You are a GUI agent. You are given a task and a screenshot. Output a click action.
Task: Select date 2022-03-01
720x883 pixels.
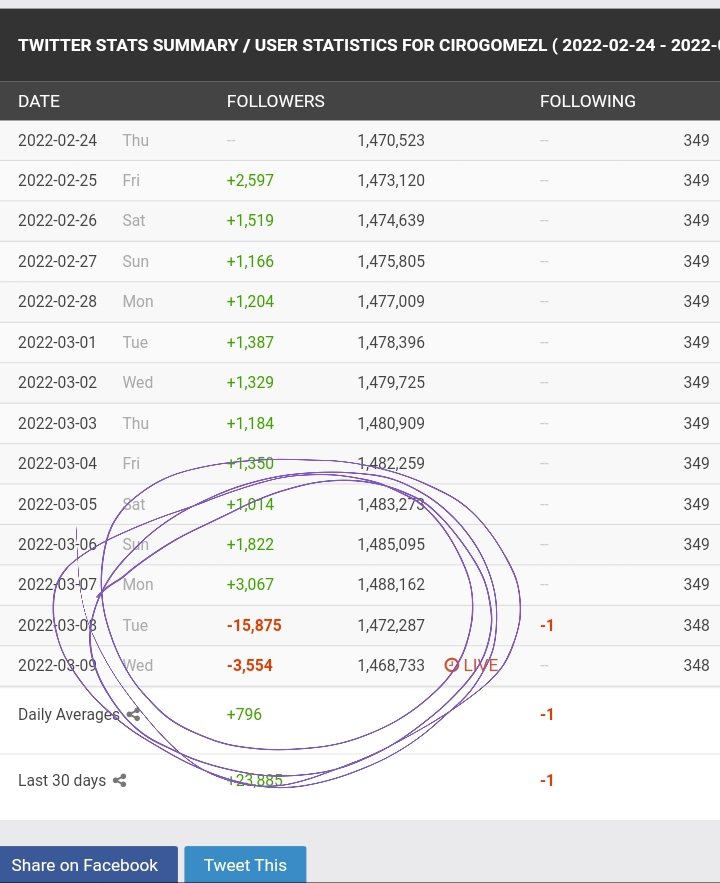[x=57, y=342]
